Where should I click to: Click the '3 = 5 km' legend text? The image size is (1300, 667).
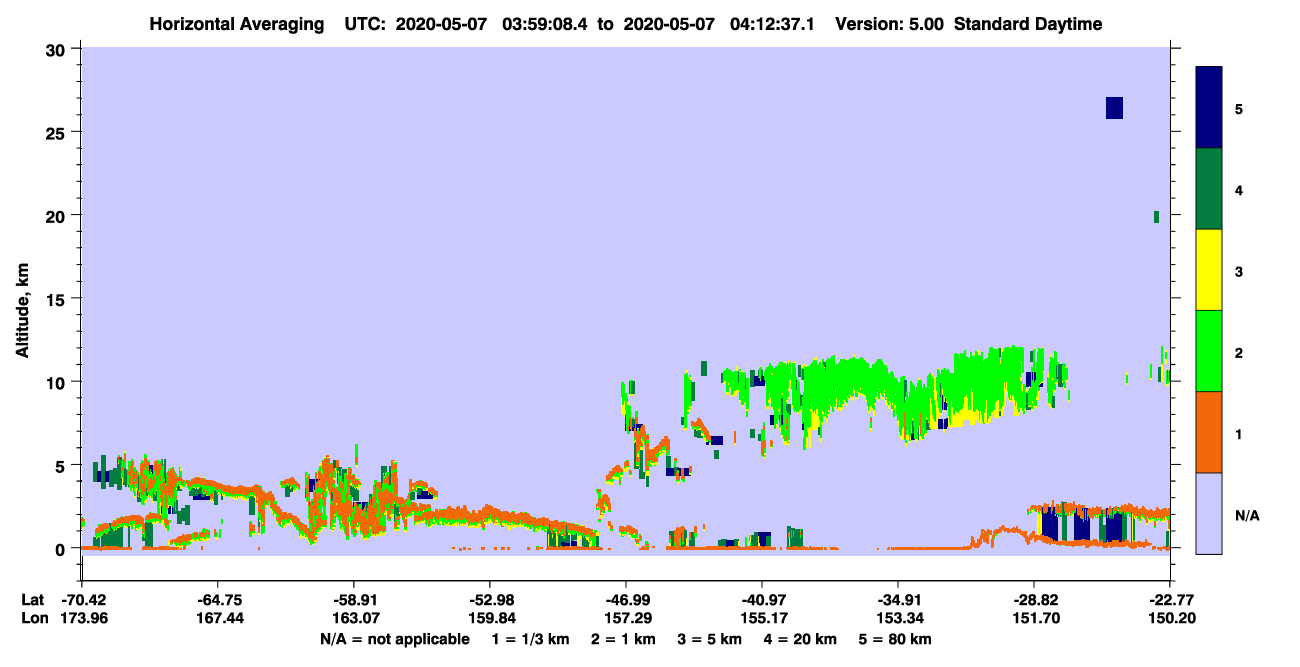pyautogui.click(x=709, y=639)
